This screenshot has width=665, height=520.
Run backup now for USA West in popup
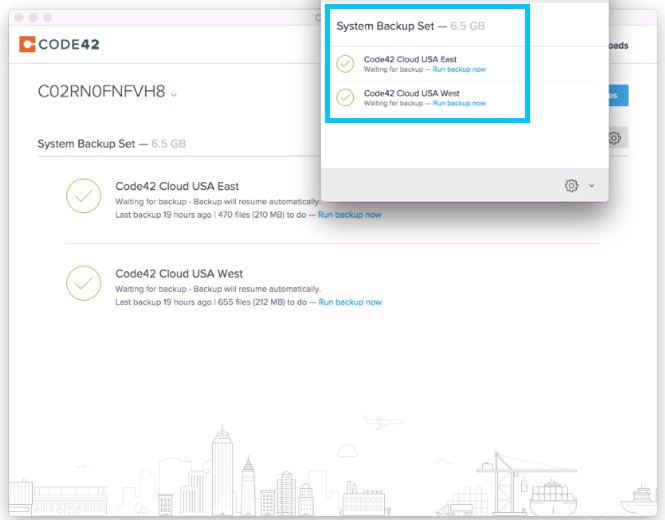click(x=459, y=103)
